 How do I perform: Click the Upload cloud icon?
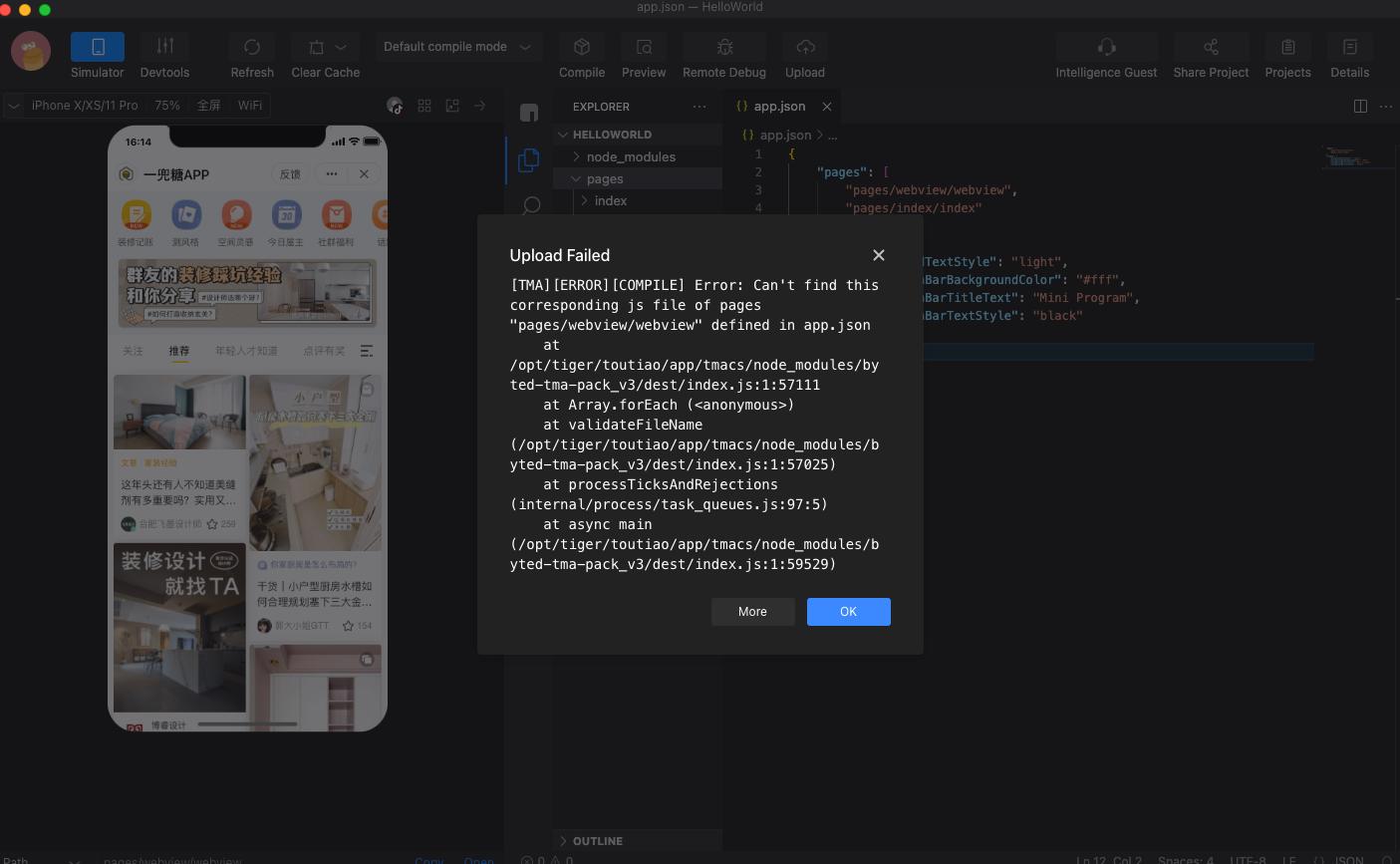[805, 47]
